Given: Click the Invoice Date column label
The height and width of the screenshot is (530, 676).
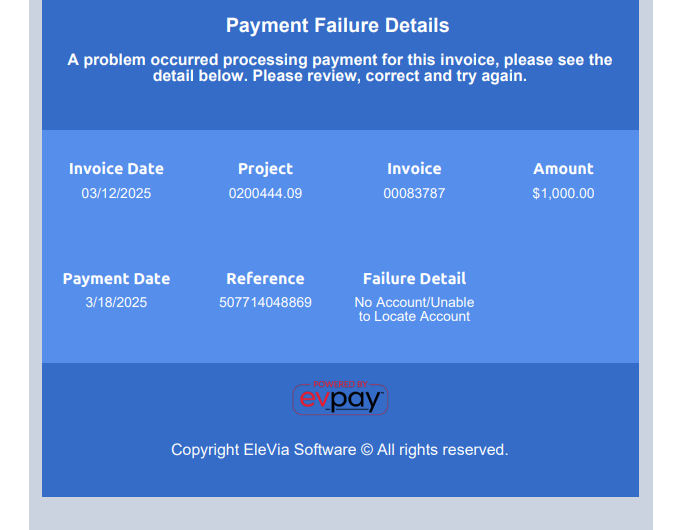Looking at the screenshot, I should (x=116, y=169).
